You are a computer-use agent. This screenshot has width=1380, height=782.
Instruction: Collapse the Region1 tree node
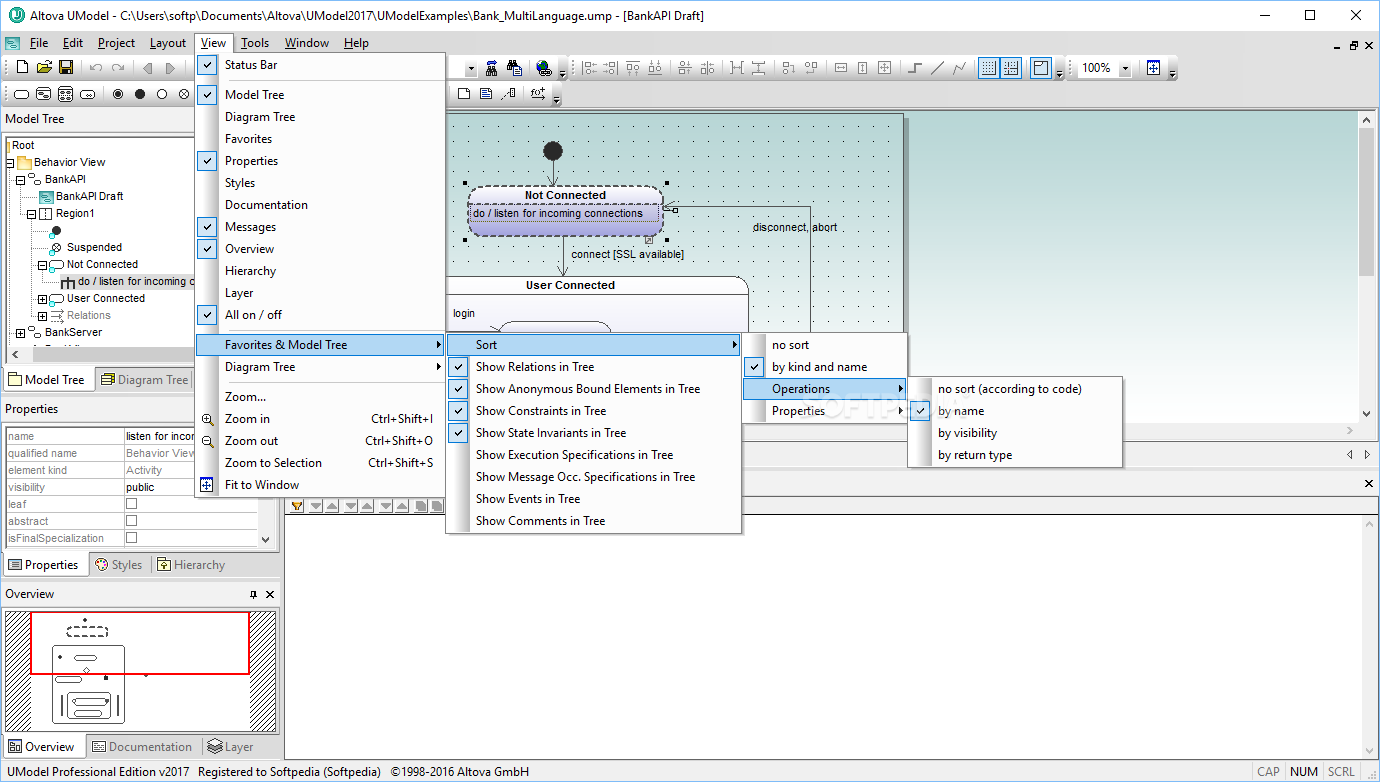pos(31,213)
